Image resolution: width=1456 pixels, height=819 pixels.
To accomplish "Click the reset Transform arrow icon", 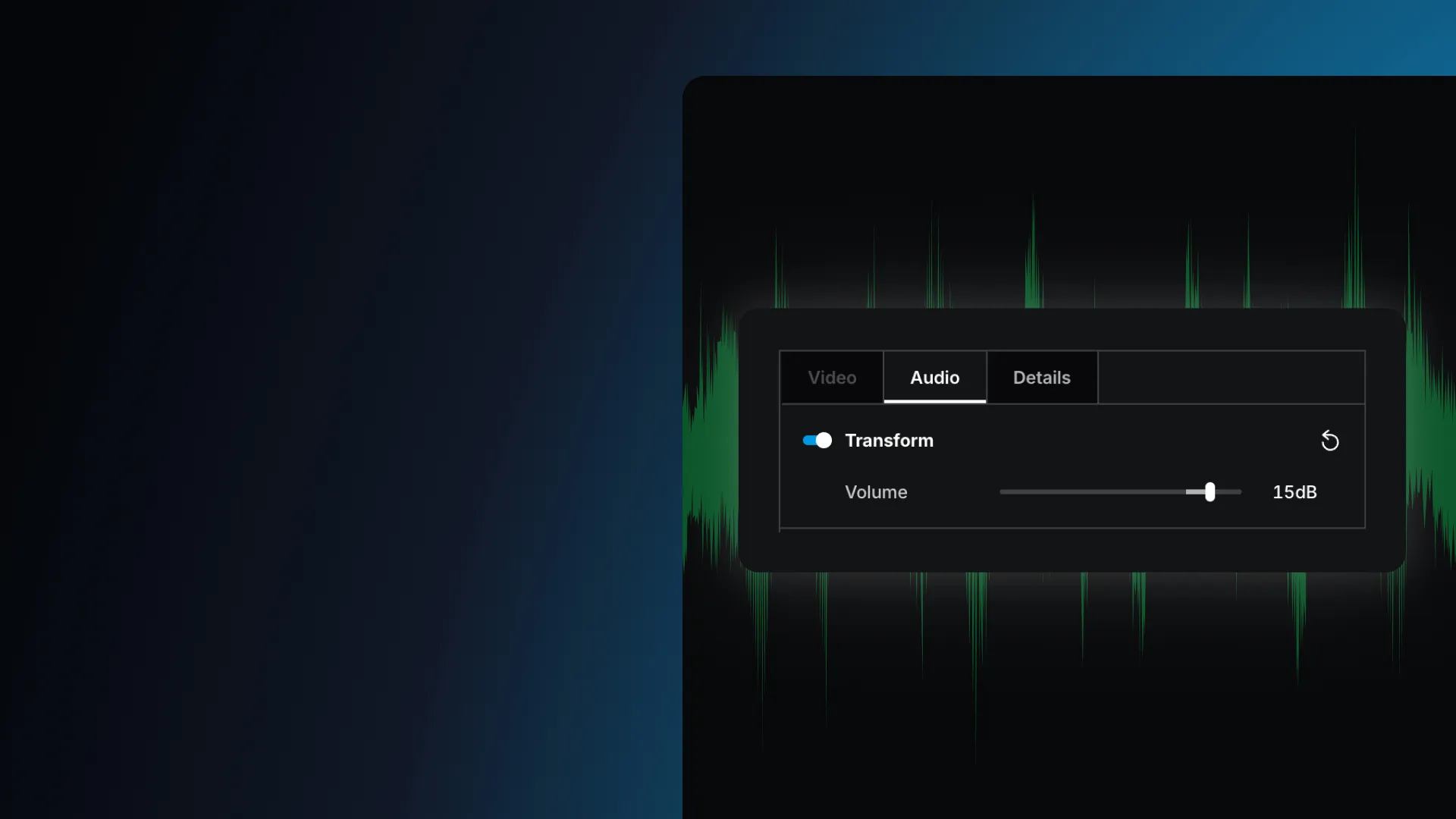I will point(1329,441).
